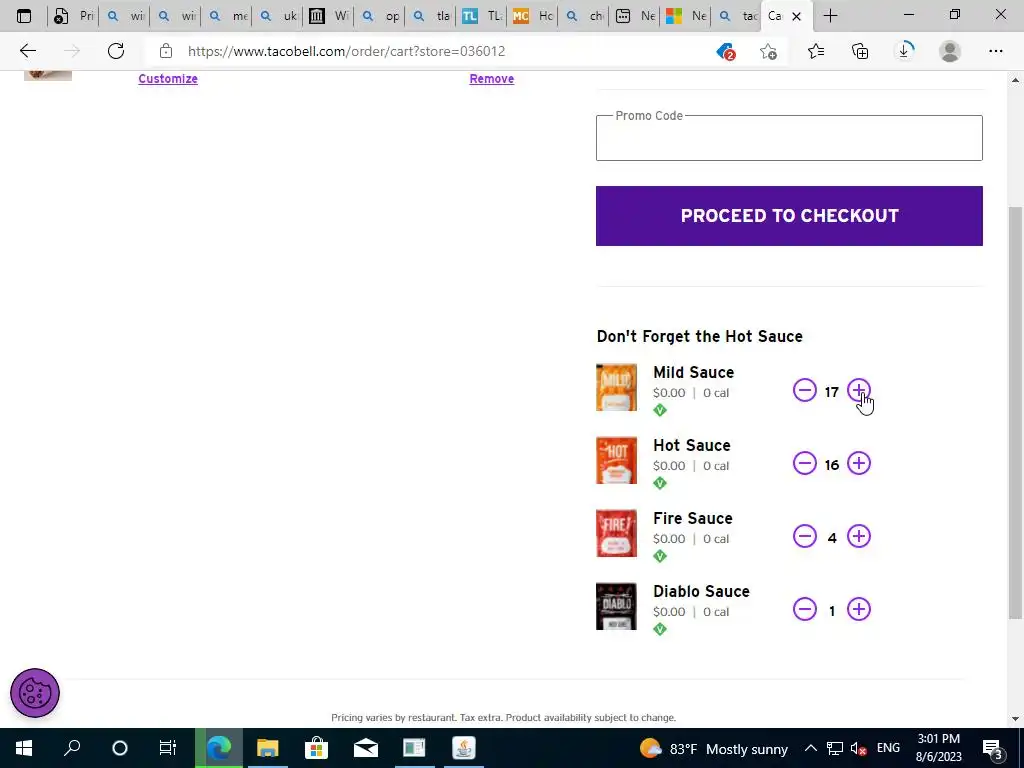Viewport: 1024px width, 768px height.
Task: Focus the Promo Code input field
Action: click(789, 138)
